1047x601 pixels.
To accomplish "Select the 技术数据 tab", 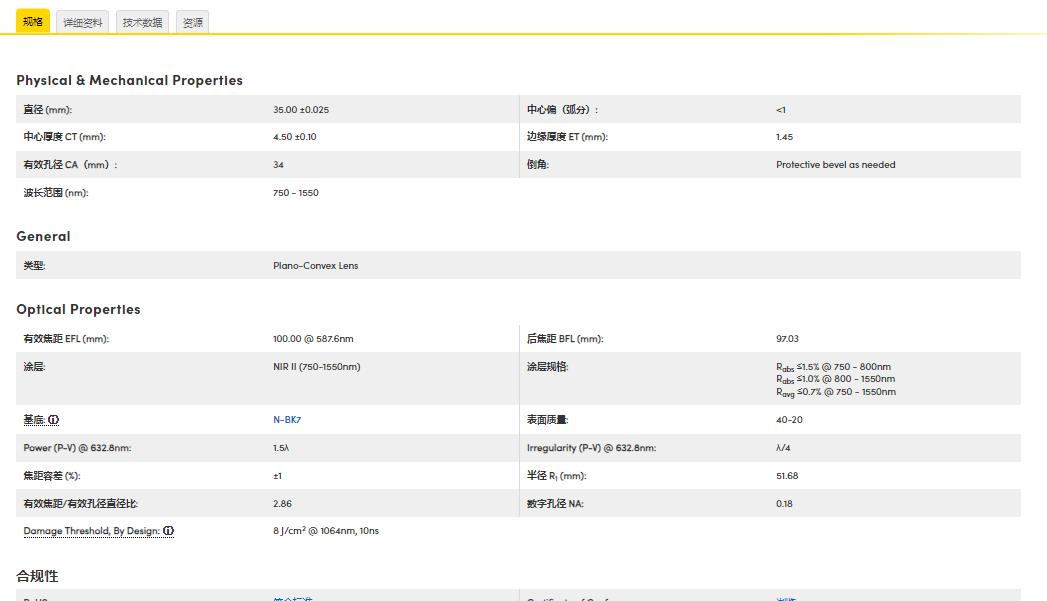I will [142, 23].
